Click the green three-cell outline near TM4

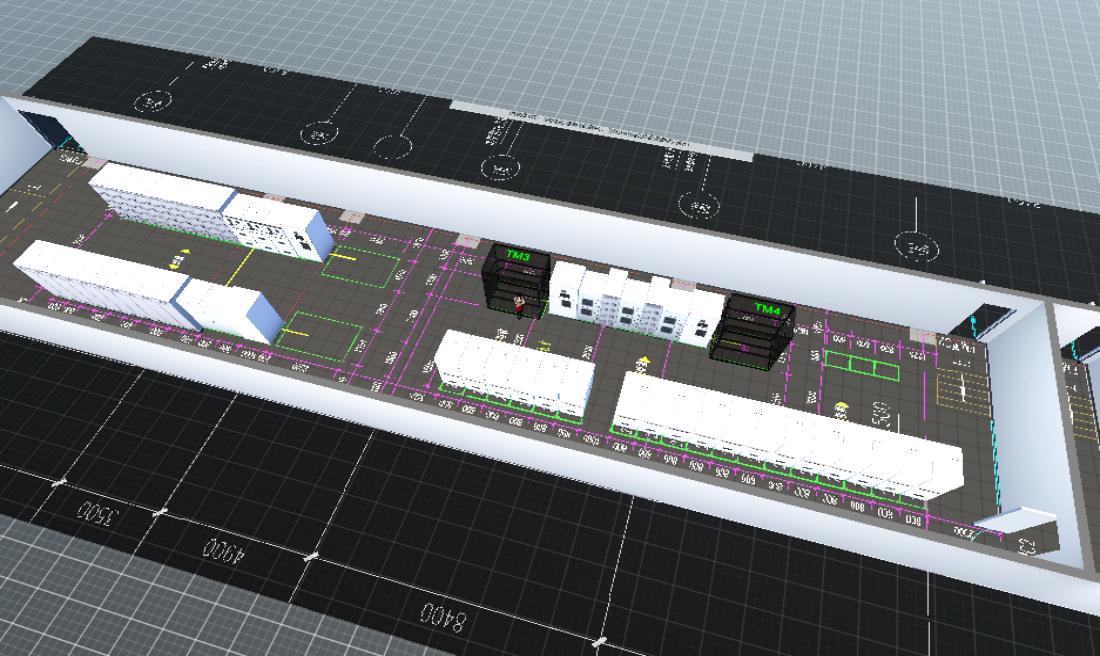[861, 367]
